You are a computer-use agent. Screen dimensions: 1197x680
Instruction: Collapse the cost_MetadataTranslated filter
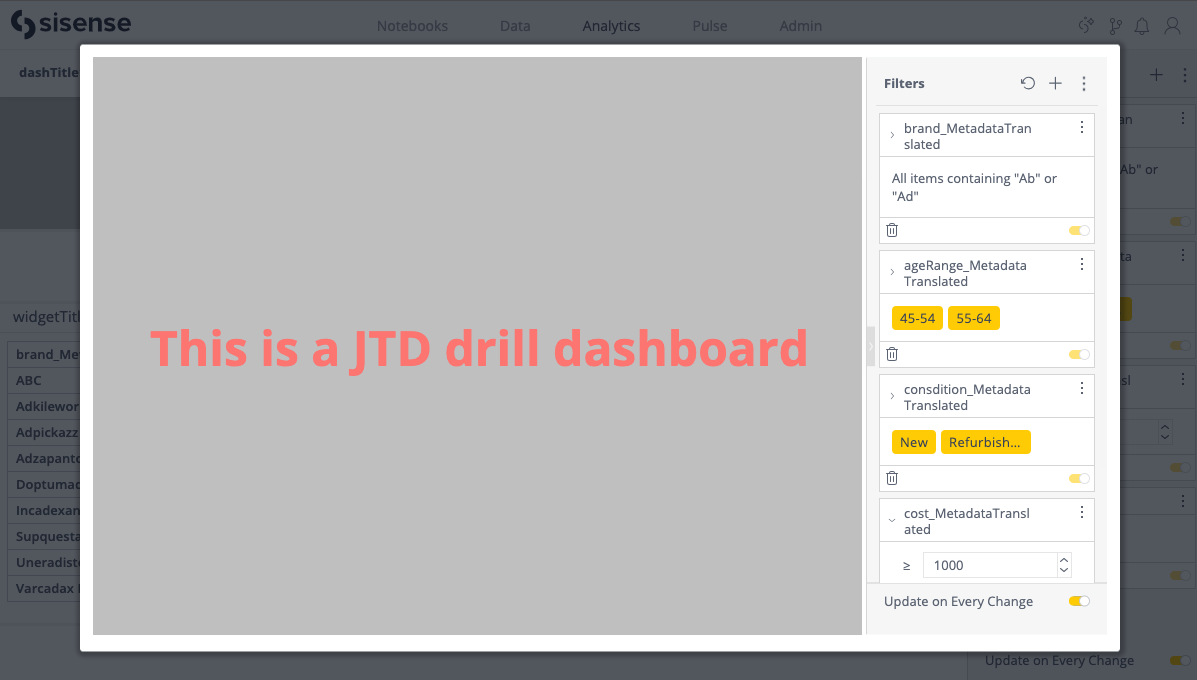click(x=893, y=520)
